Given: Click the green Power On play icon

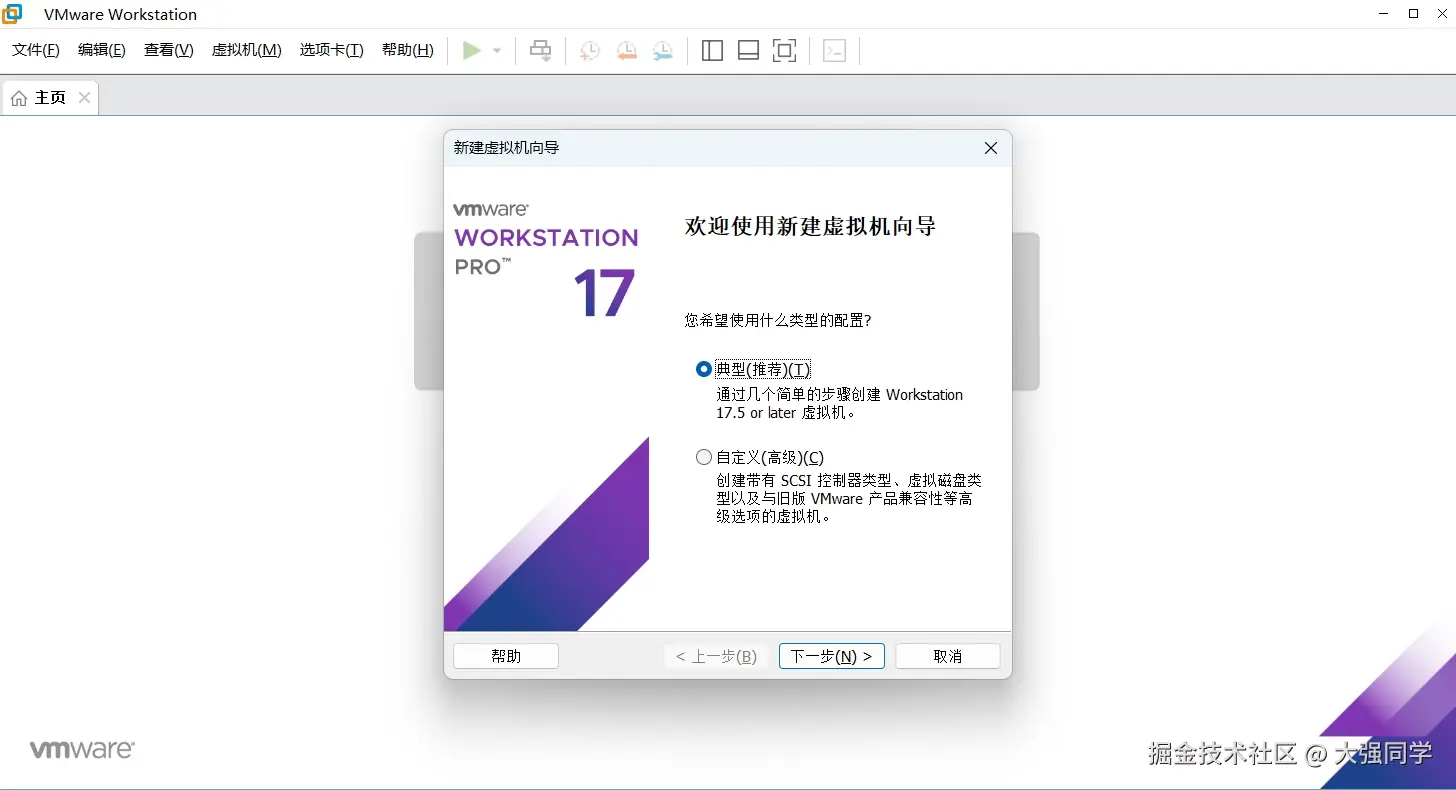Looking at the screenshot, I should pos(472,50).
